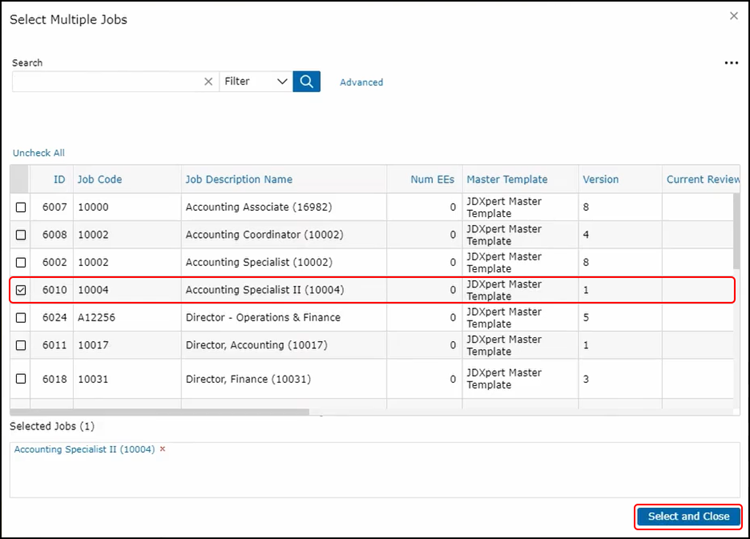
Task: Check the Accounting Associate (16982) row checkbox
Action: tap(21, 207)
